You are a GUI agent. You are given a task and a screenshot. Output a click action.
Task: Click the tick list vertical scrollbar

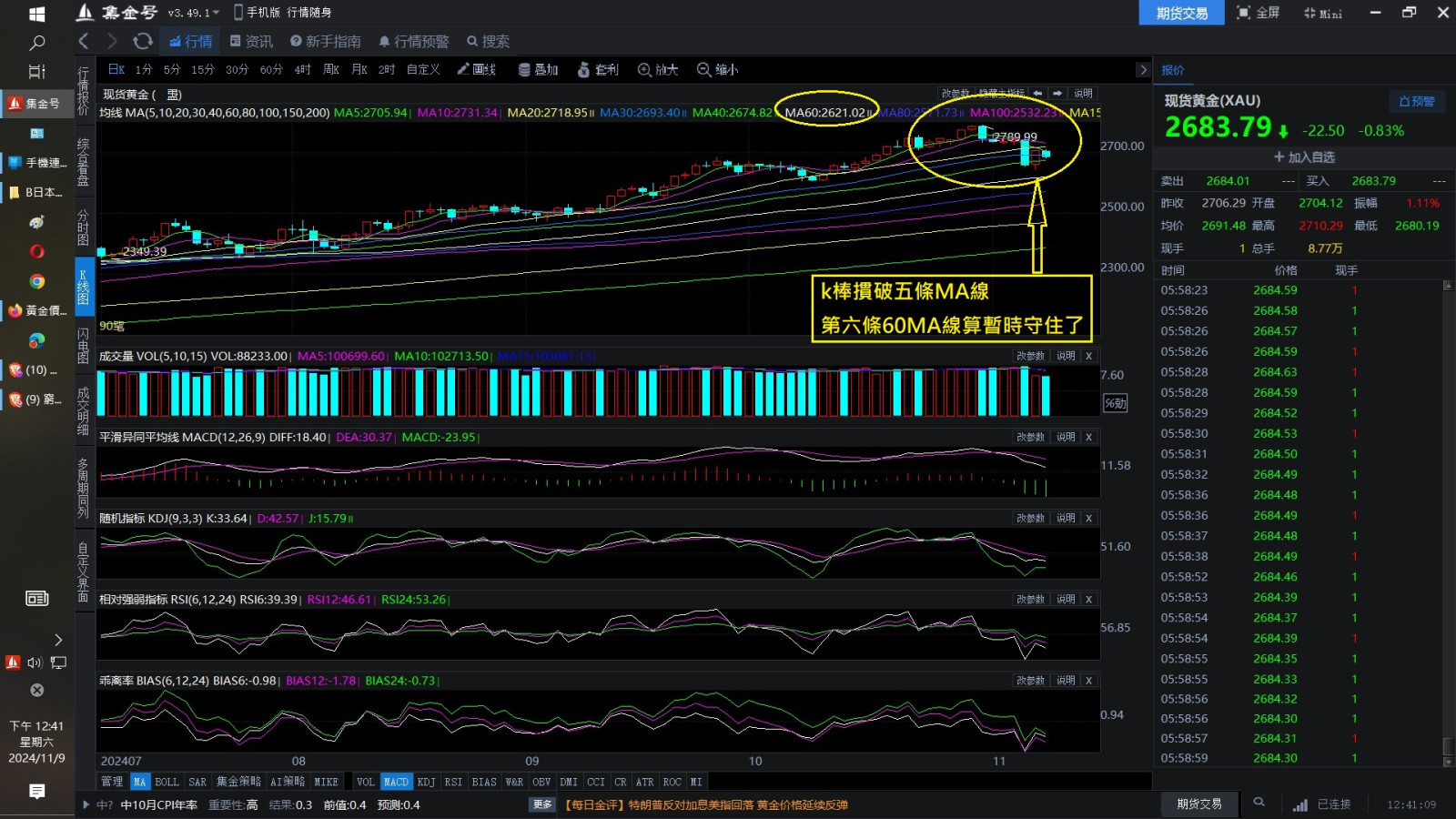click(1448, 519)
